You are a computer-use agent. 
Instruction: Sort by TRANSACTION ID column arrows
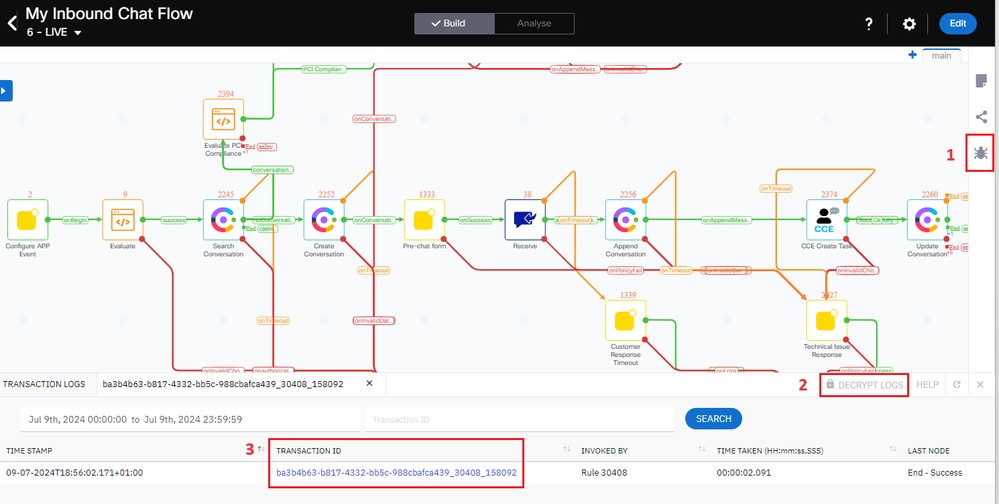566,450
